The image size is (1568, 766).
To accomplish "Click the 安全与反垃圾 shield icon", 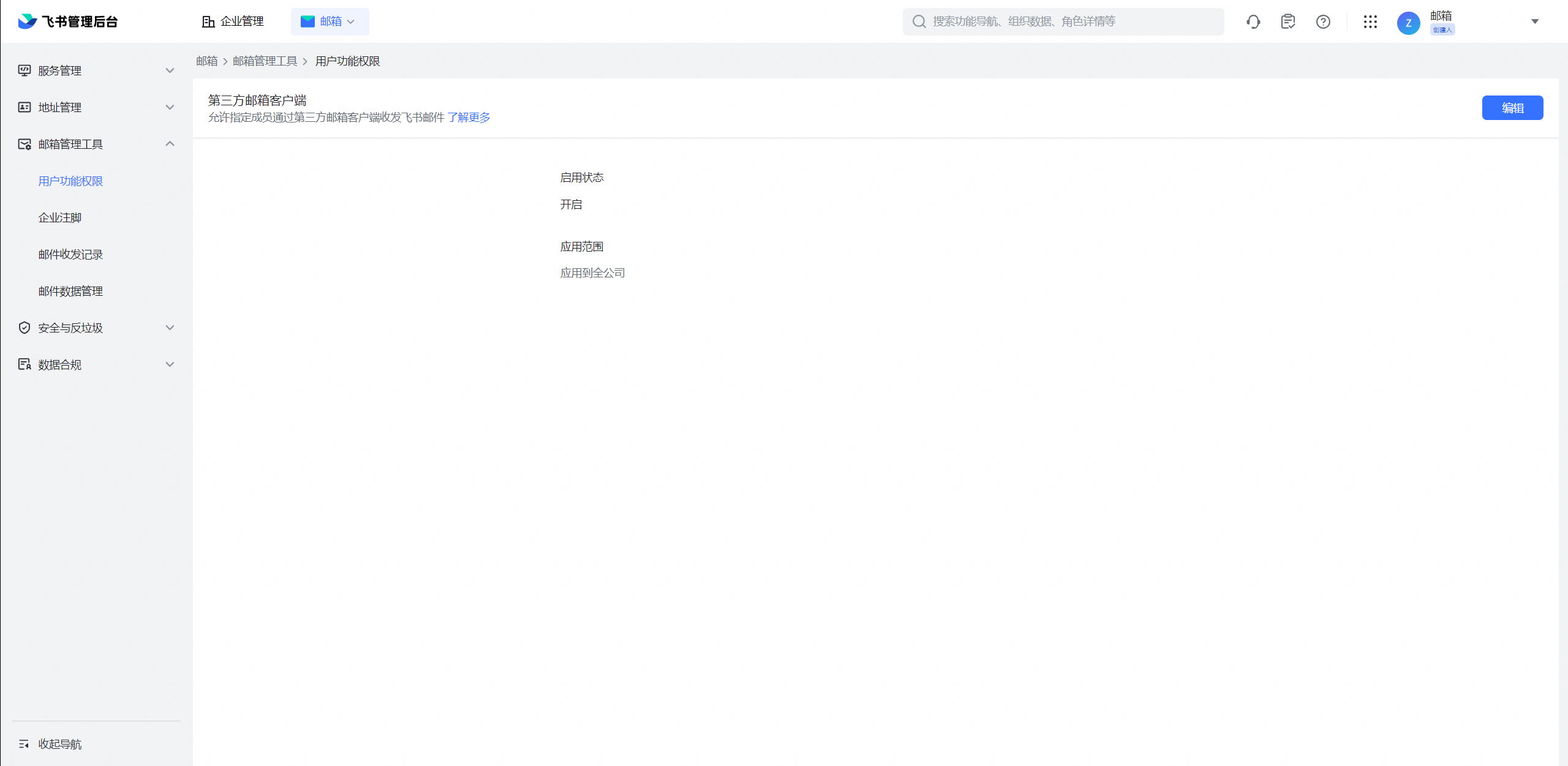I will (24, 328).
